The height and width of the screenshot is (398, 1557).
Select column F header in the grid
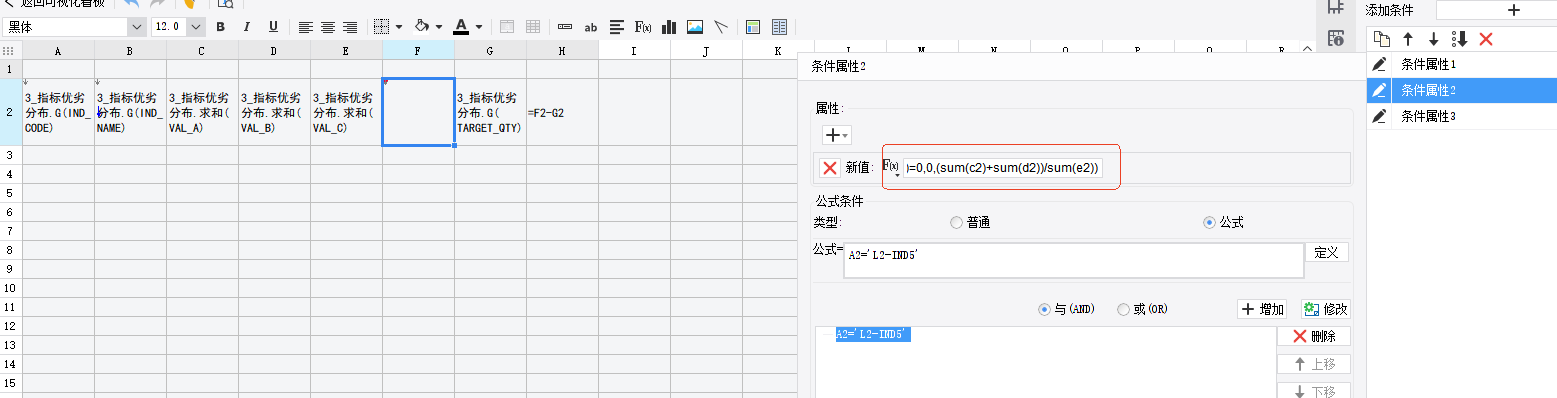tap(418, 50)
